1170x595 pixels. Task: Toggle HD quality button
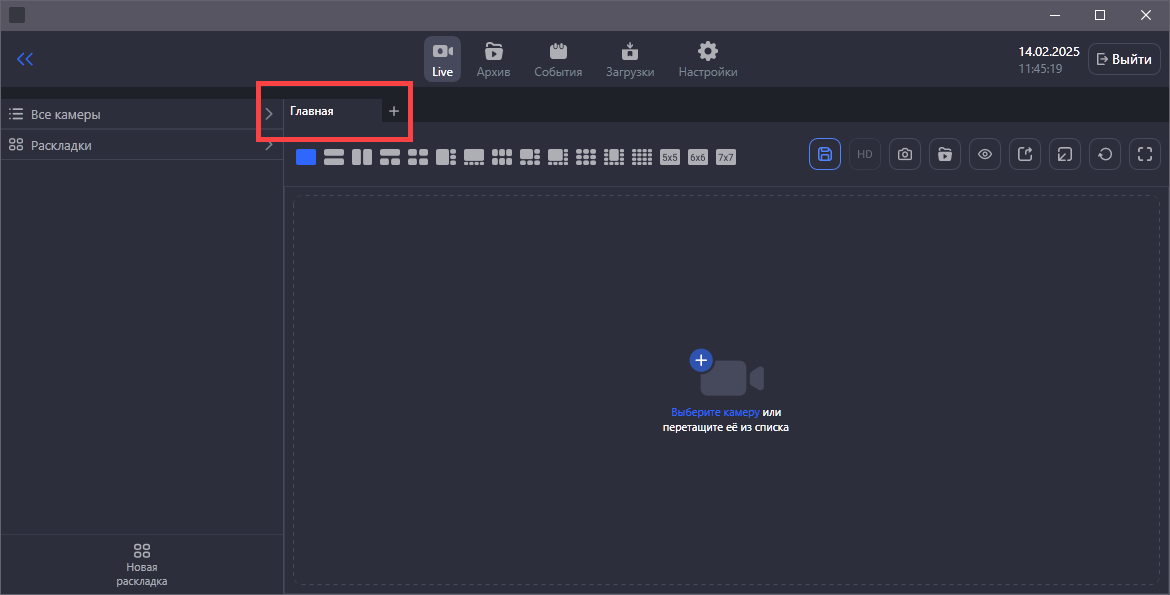(864, 154)
